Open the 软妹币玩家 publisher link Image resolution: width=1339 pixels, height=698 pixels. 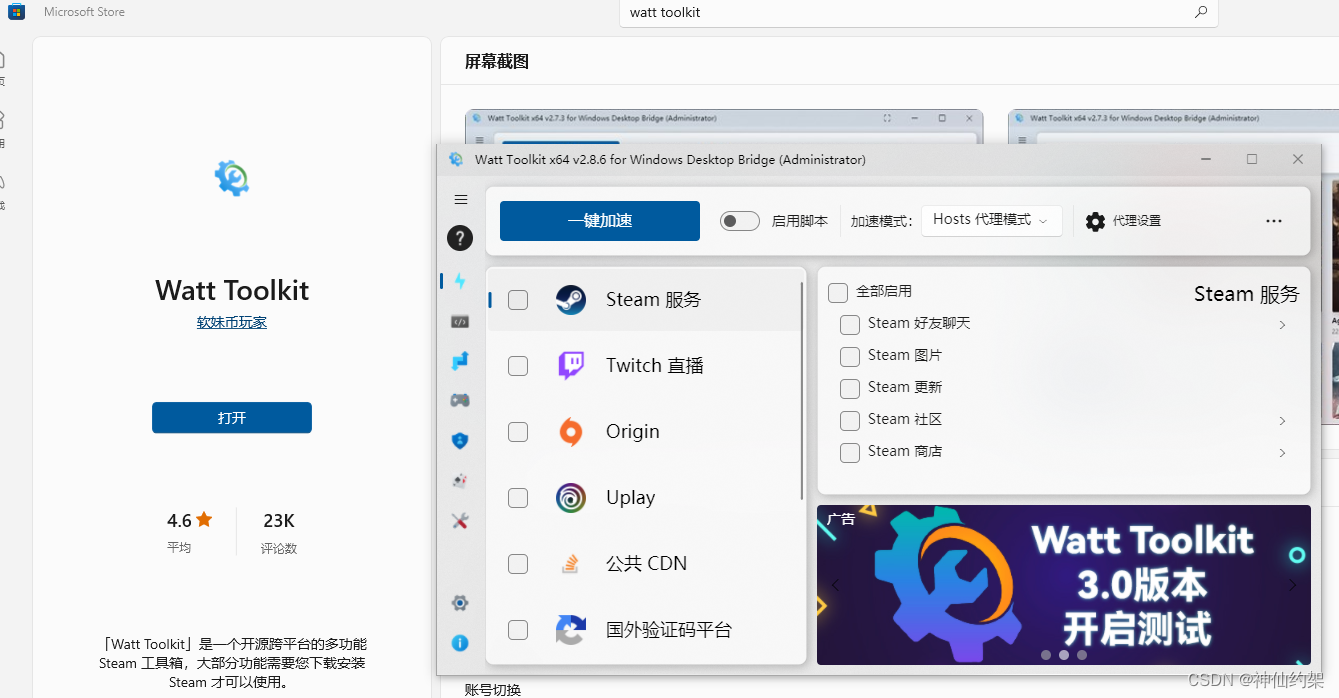(232, 322)
